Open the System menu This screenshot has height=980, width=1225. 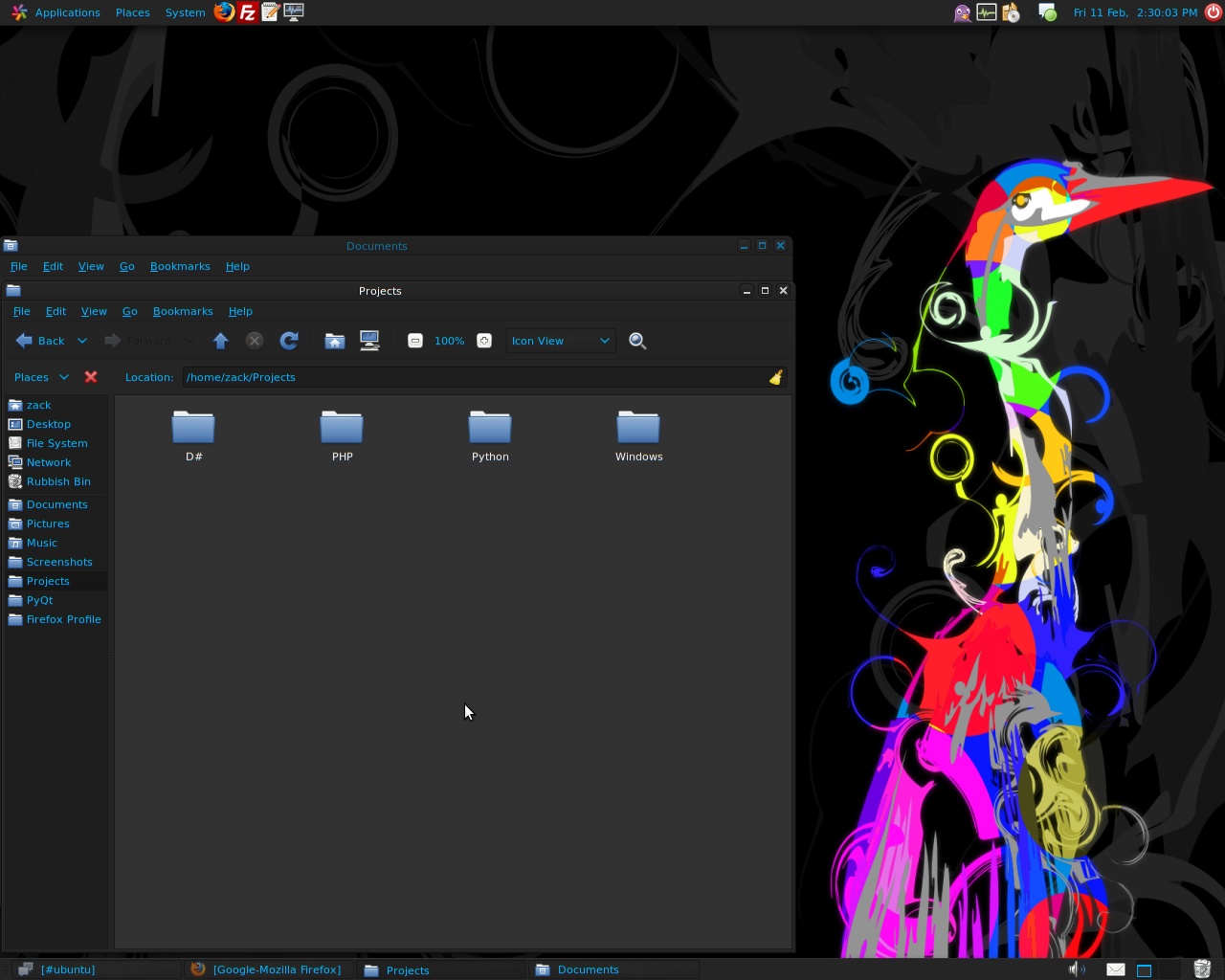[x=185, y=12]
